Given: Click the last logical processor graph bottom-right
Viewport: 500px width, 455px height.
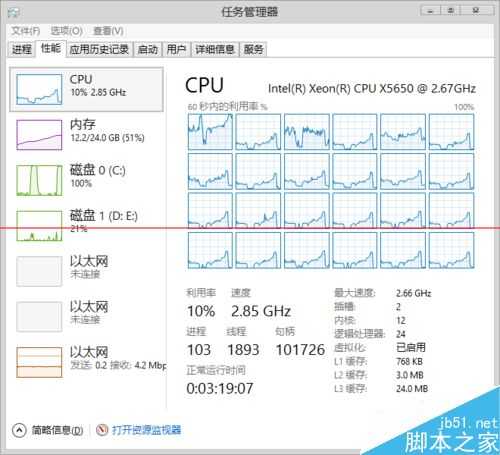Looking at the screenshot, I should click(x=452, y=250).
